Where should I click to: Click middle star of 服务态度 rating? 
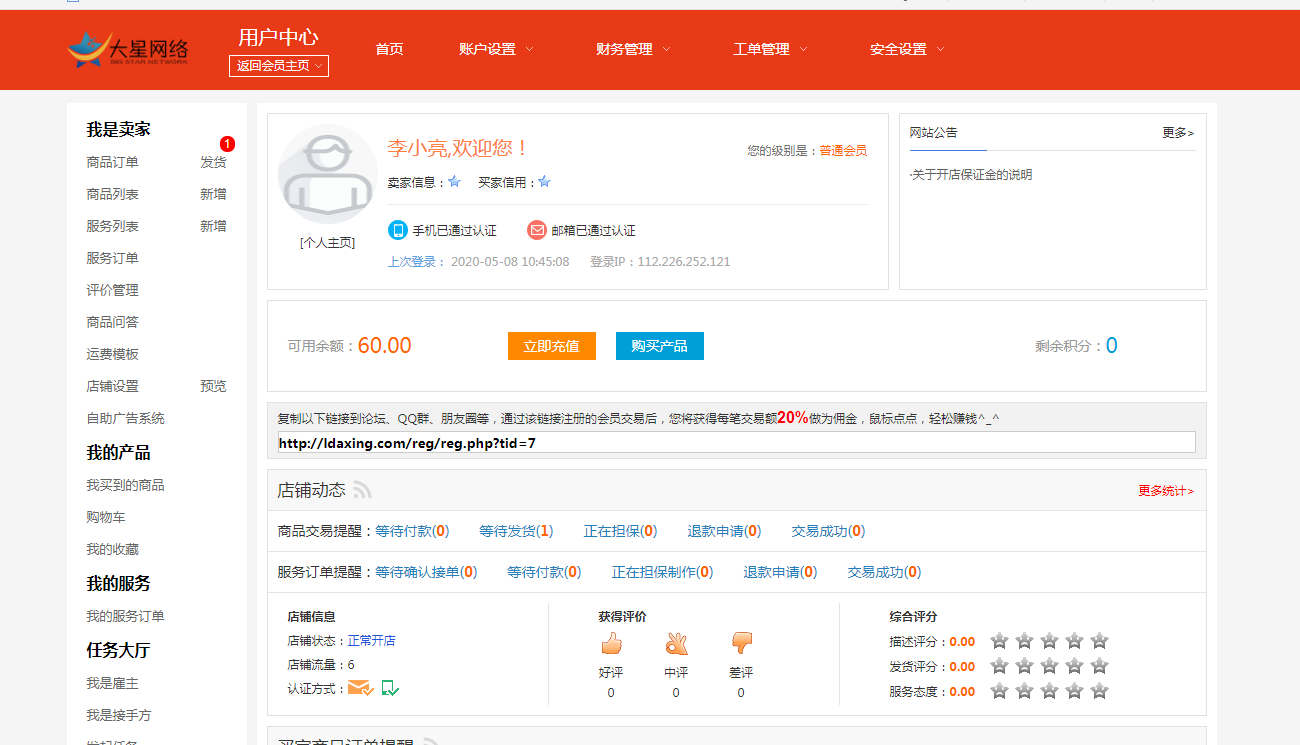click(1049, 691)
